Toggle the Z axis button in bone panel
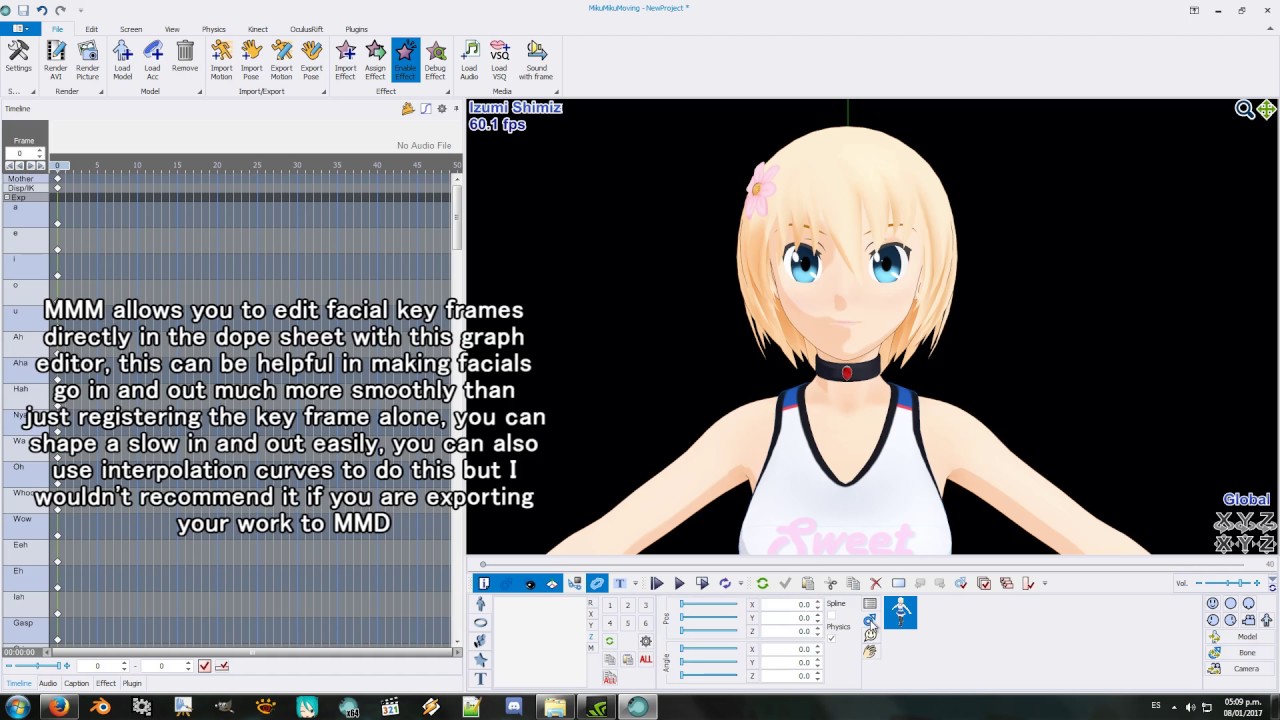 591,637
